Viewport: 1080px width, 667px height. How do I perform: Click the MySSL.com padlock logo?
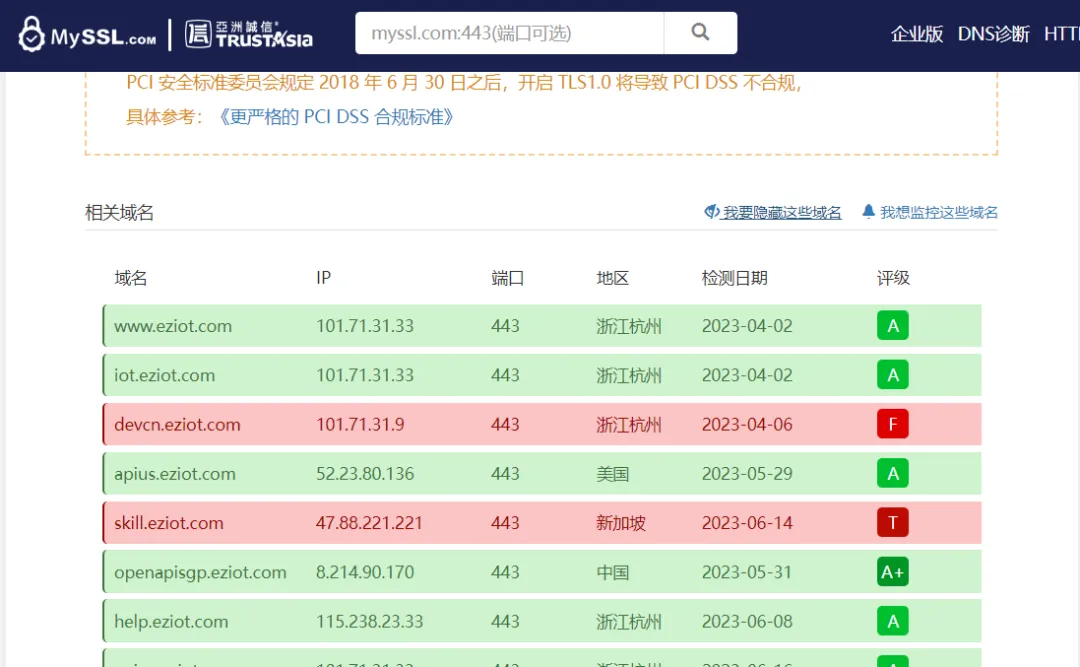(x=87, y=34)
